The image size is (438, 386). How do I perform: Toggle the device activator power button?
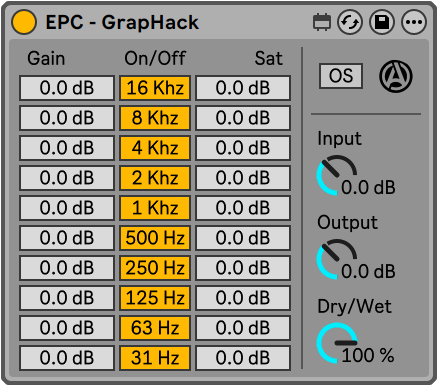point(24,22)
